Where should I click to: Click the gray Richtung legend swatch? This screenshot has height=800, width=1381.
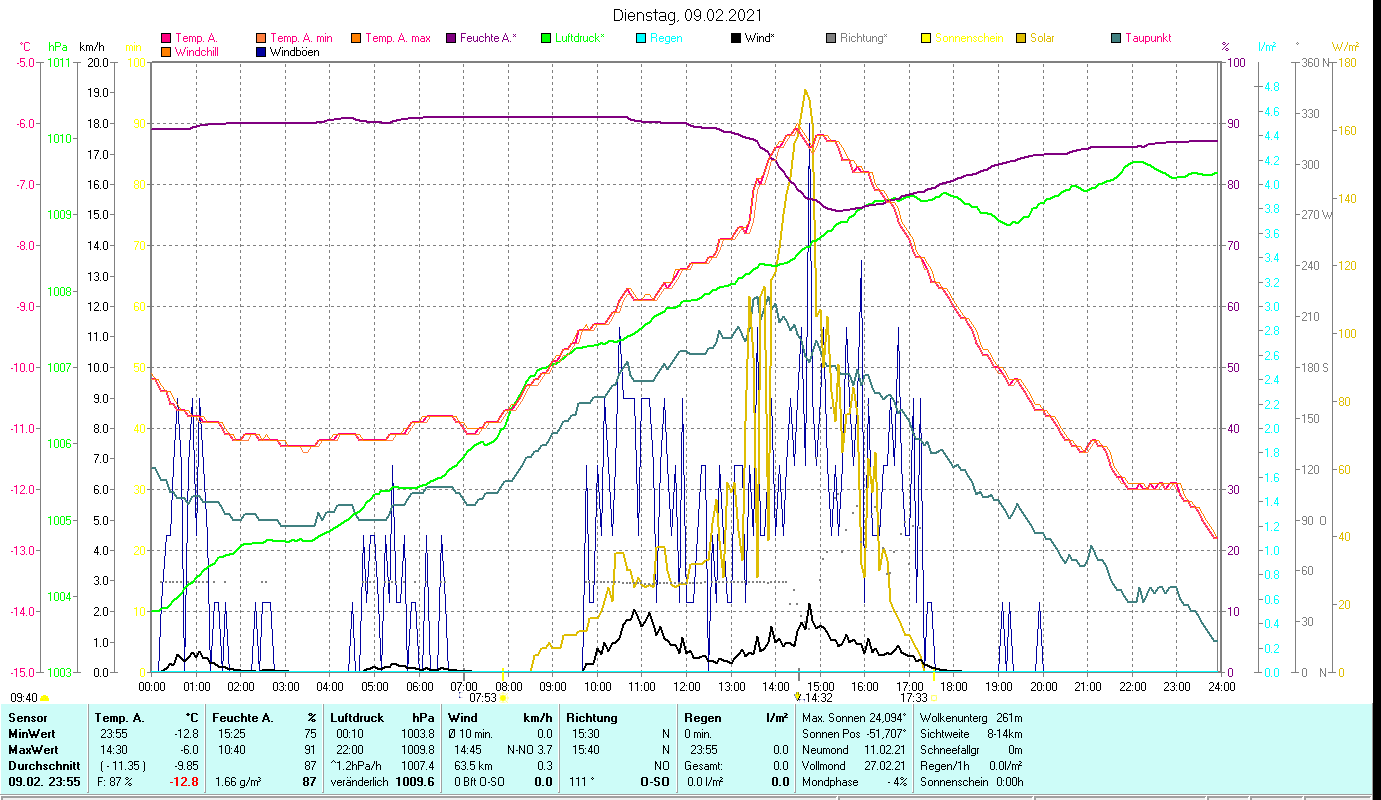(x=832, y=38)
